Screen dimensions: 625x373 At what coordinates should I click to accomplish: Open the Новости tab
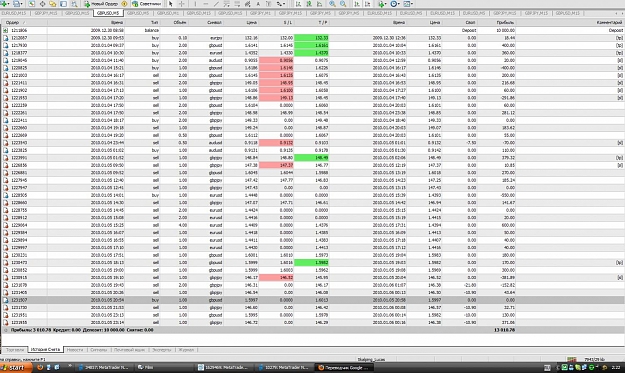75,350
